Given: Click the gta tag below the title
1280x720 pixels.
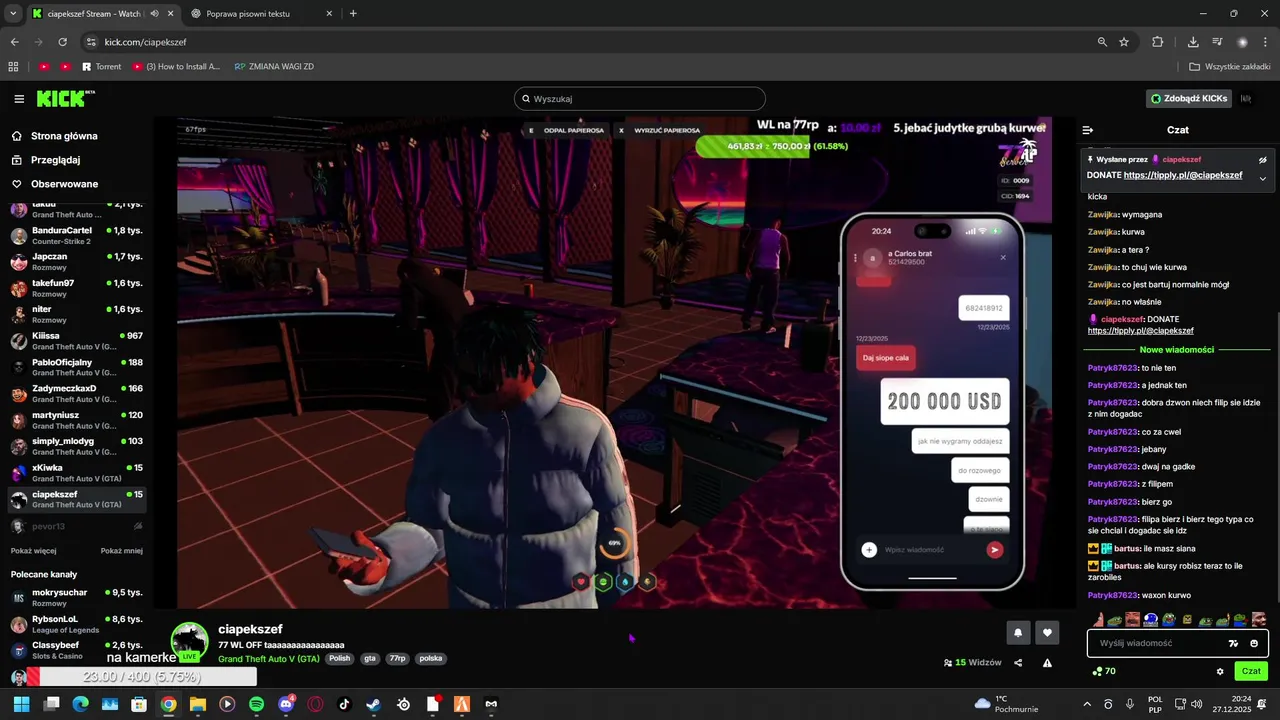Looking at the screenshot, I should pyautogui.click(x=370, y=659).
